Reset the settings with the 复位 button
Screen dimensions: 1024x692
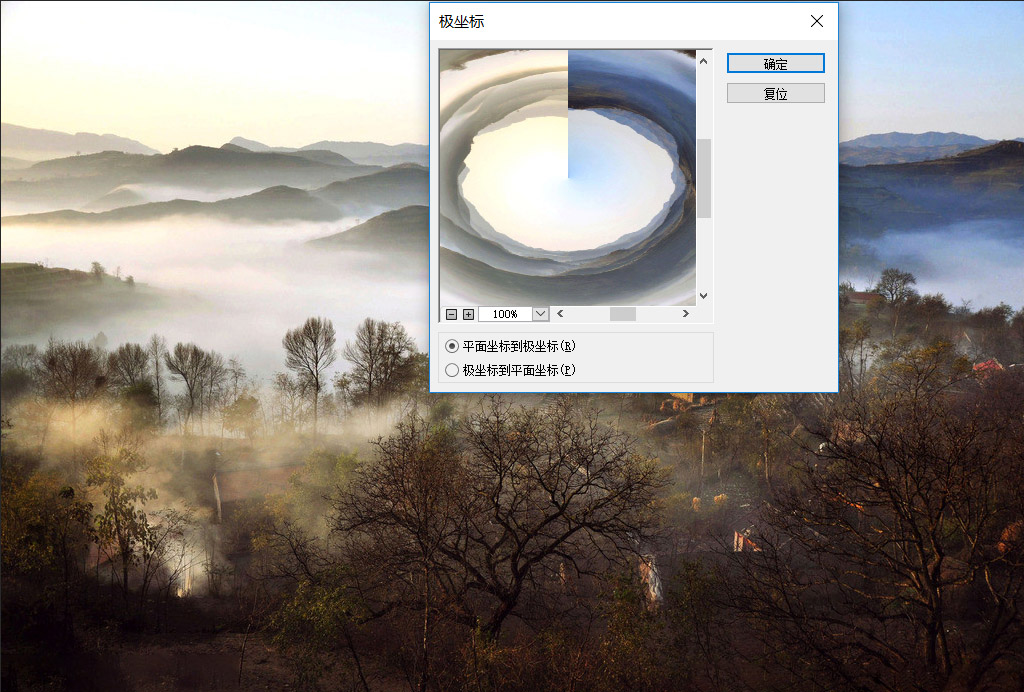pos(775,92)
